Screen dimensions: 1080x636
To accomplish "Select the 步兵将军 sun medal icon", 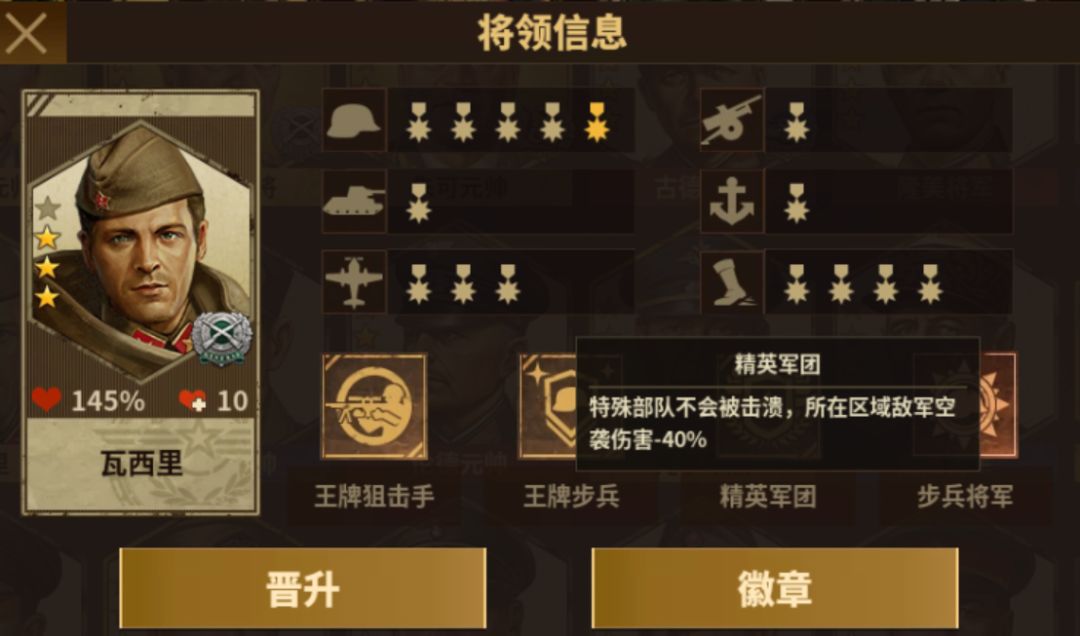I will point(998,407).
